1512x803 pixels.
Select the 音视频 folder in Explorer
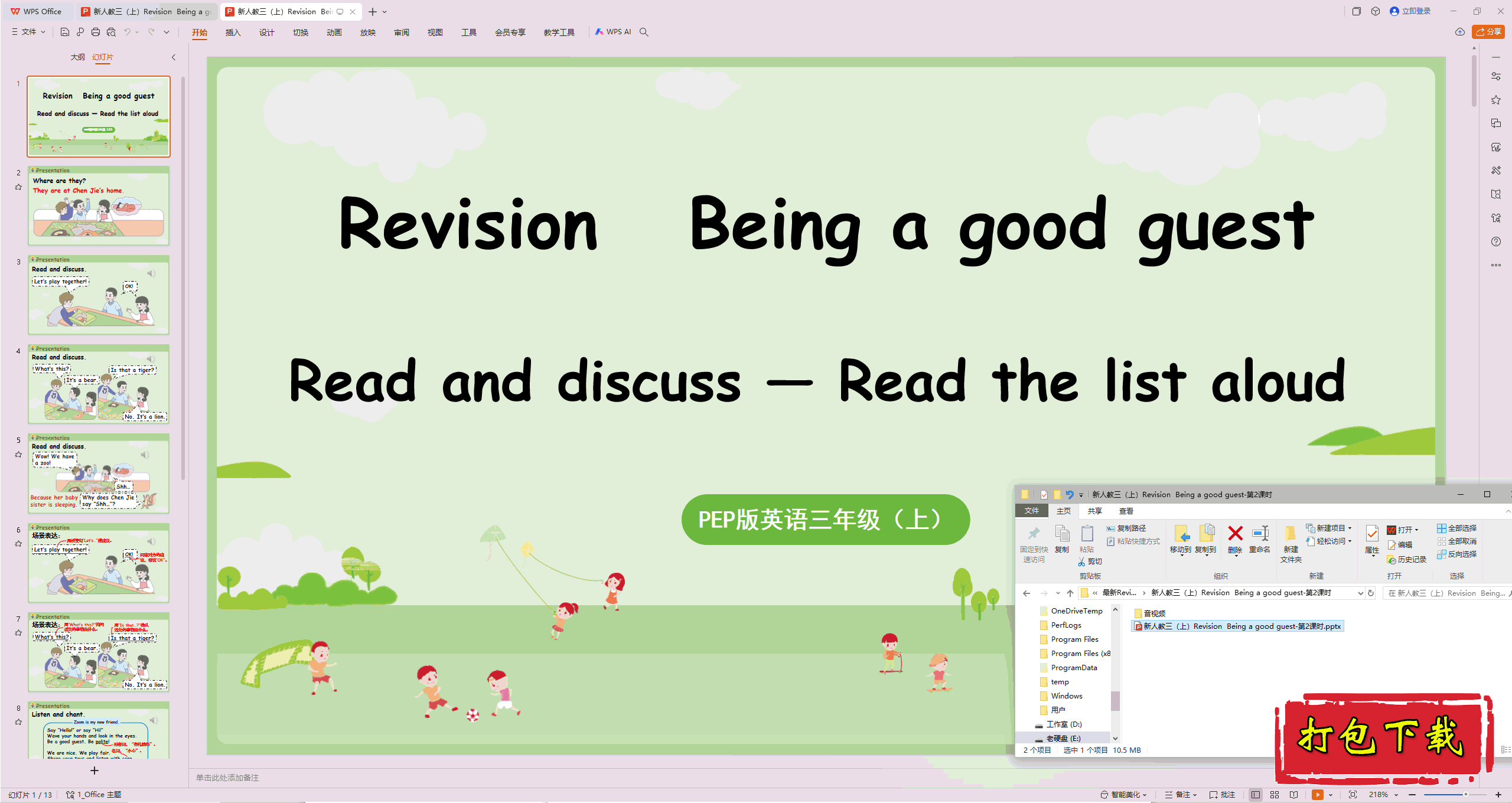pos(1149,614)
